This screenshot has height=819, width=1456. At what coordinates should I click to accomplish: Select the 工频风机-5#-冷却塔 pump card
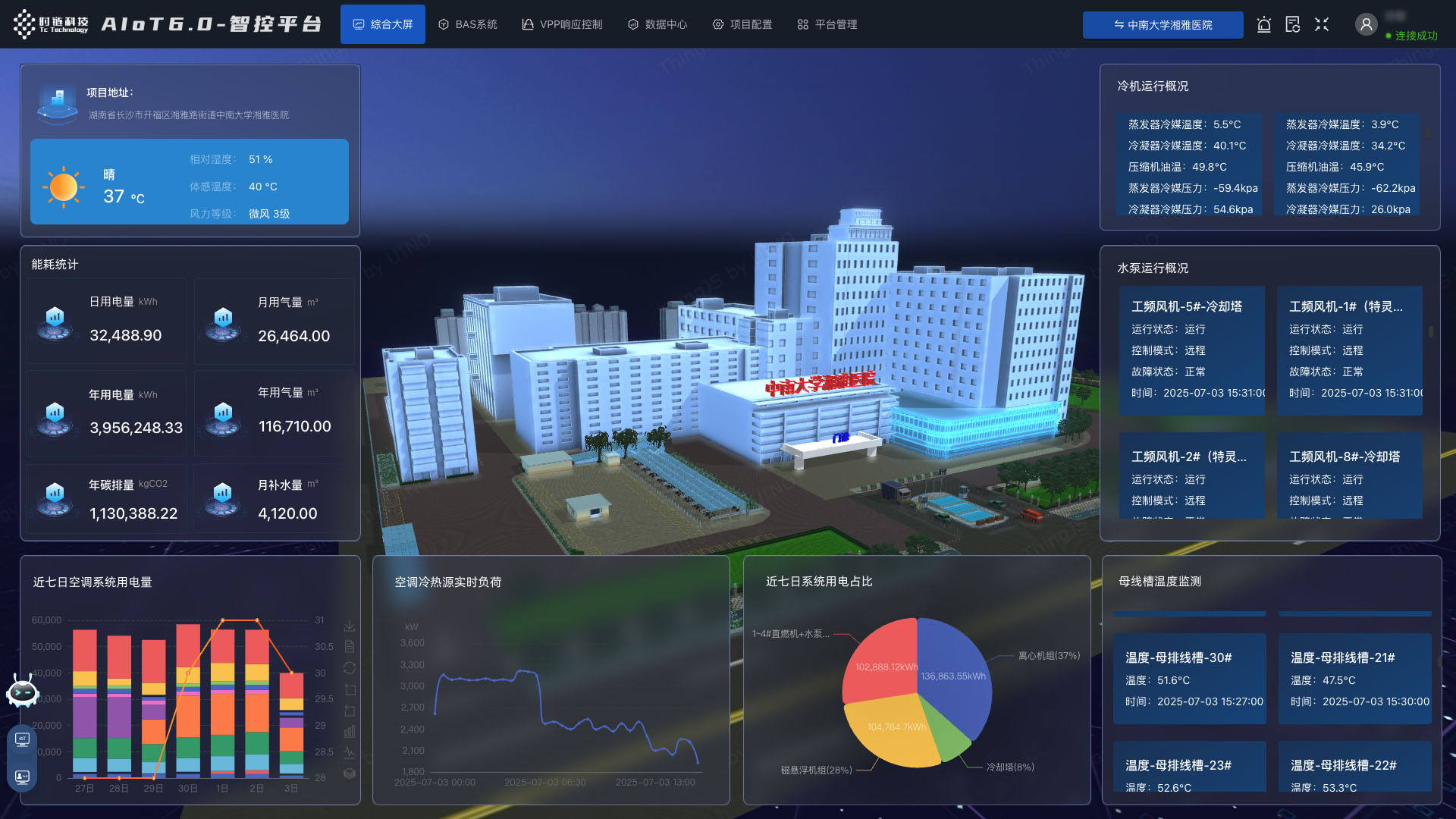(x=1192, y=350)
